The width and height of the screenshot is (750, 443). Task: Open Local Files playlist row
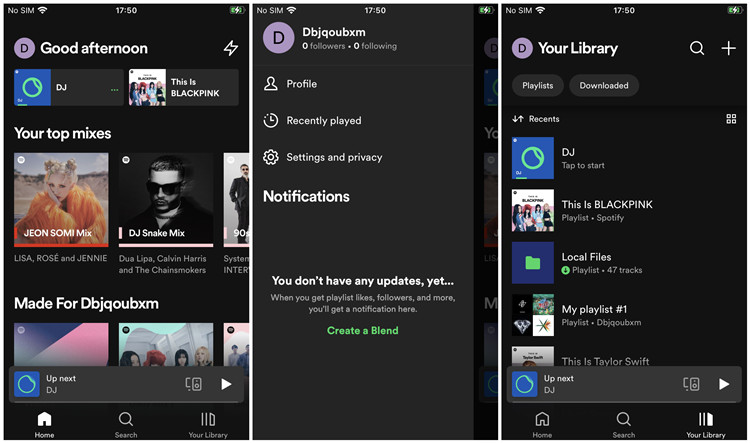[x=624, y=263]
